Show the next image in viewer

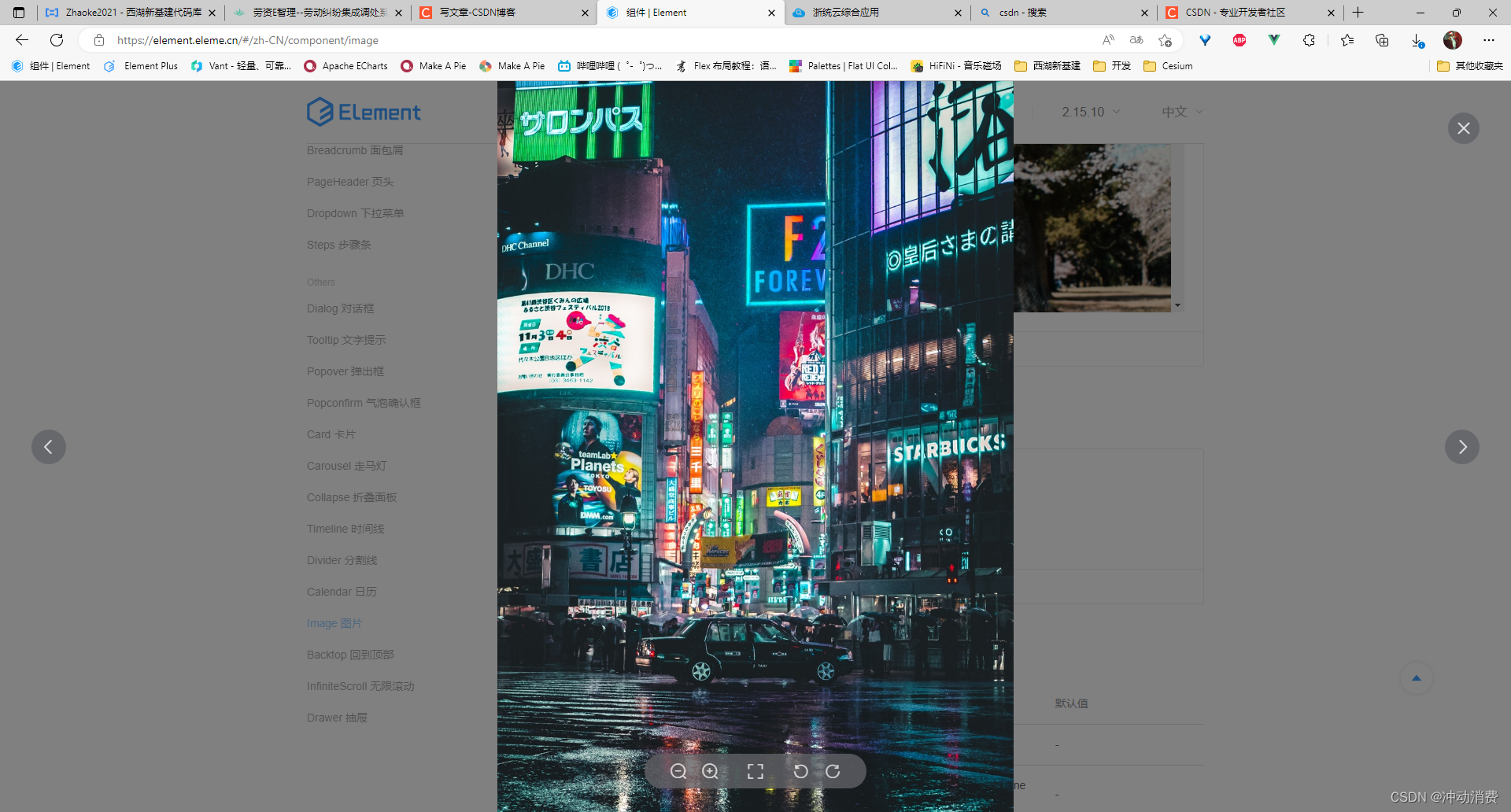[x=1462, y=447]
